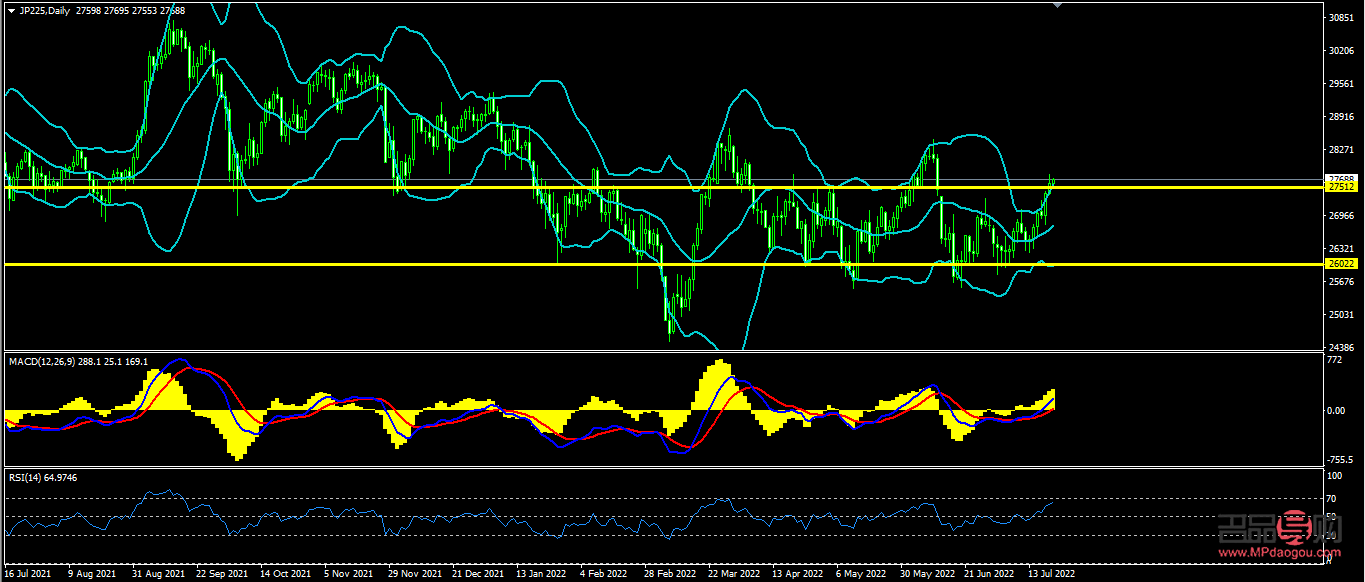The height and width of the screenshot is (582, 1365).
Task: Click the triangle beside JP225,Daily label
Action: tap(11, 10)
